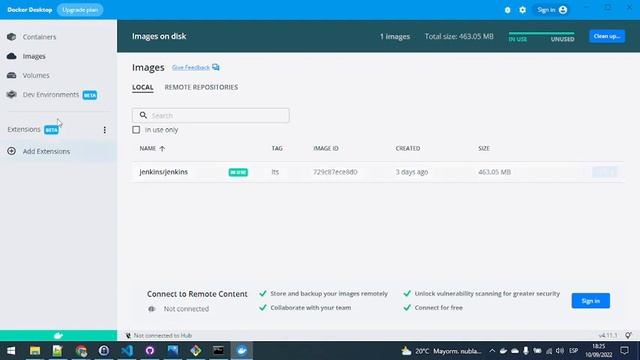Show hidden system tray icons
This screenshot has width=640, height=360.
click(x=492, y=351)
